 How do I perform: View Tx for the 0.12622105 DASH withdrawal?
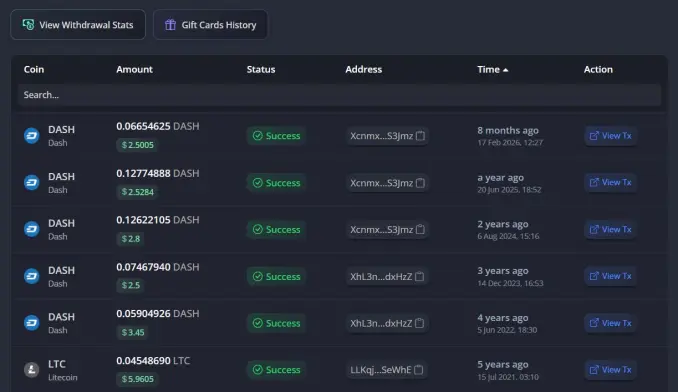point(611,229)
